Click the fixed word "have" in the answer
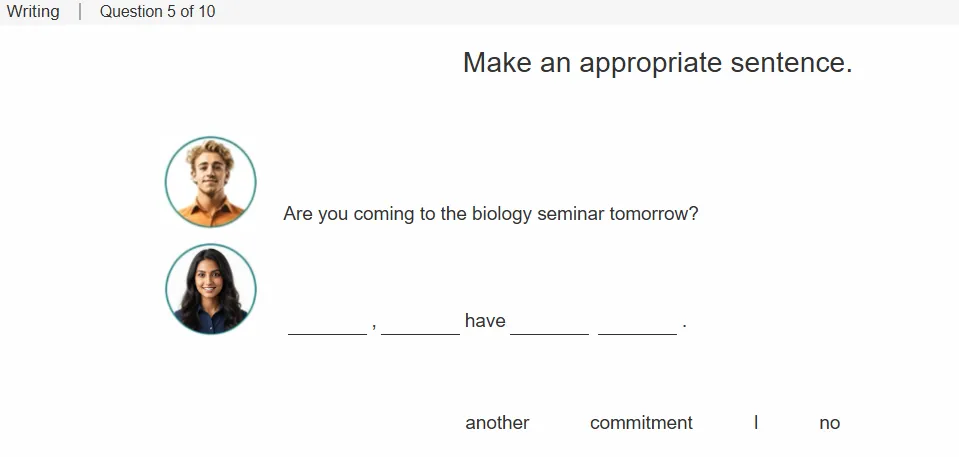 tap(485, 321)
